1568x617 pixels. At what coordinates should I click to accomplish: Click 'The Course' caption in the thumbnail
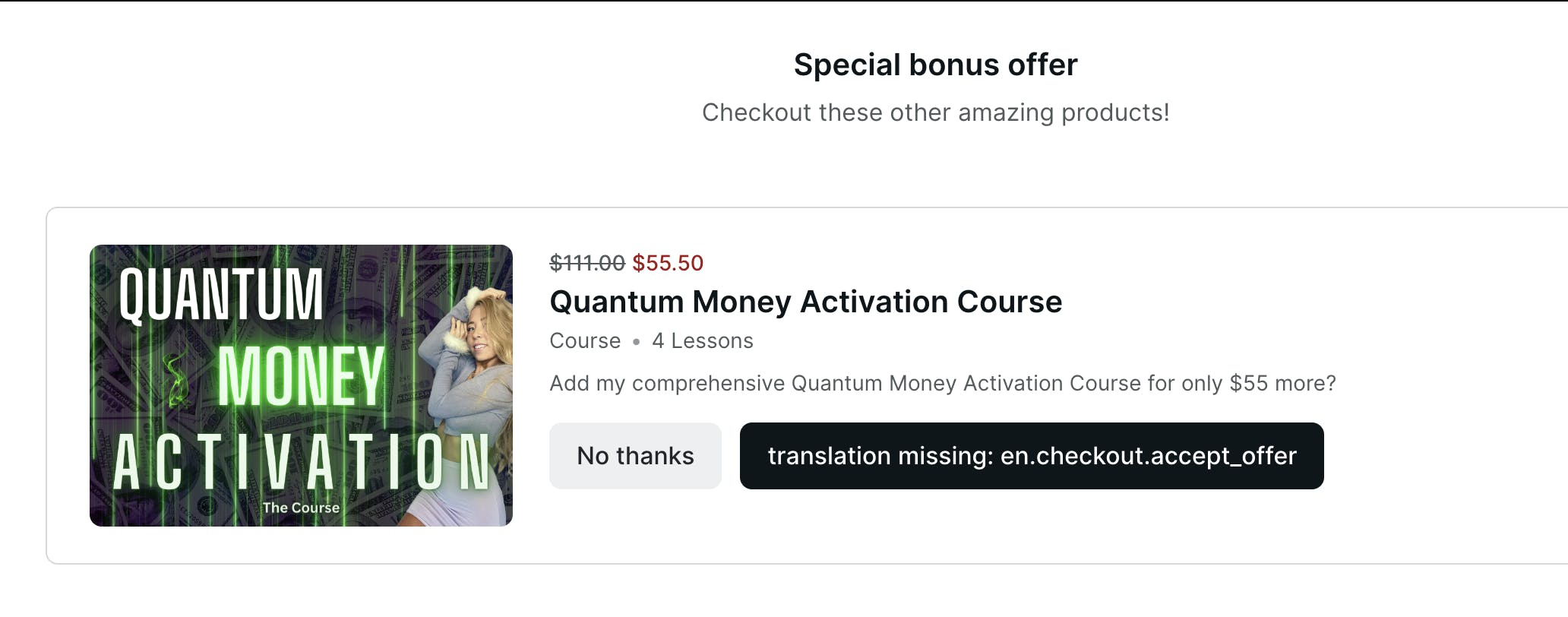pos(301,508)
